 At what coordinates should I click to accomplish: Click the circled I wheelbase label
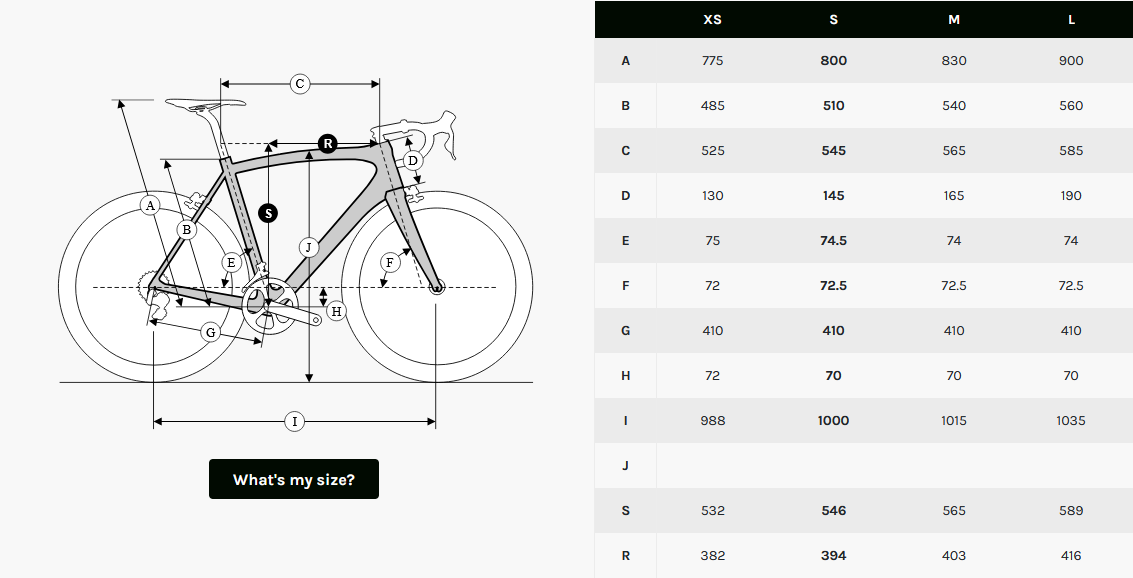294,421
